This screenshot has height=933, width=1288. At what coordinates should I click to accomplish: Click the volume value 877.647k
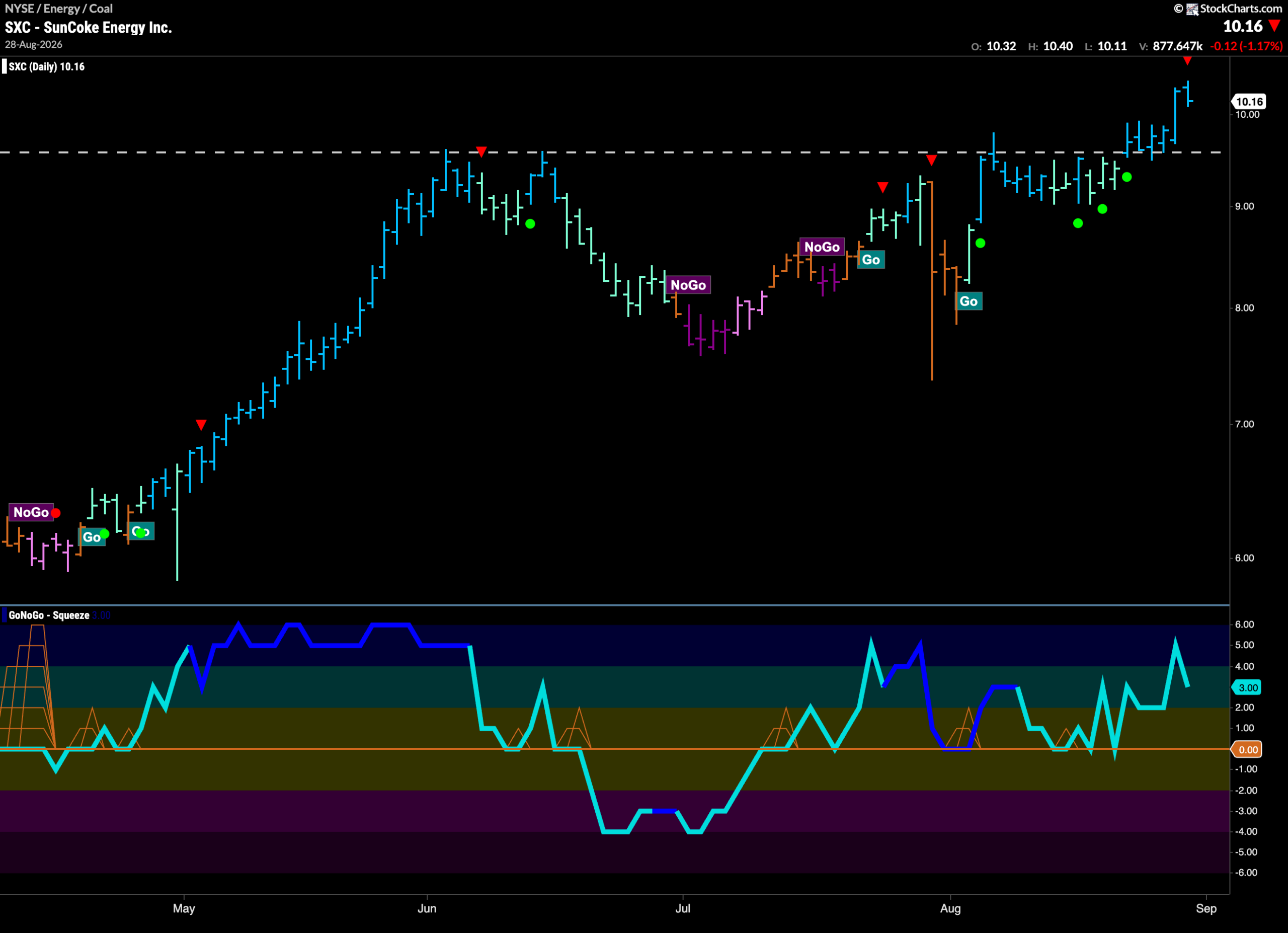1177,47
